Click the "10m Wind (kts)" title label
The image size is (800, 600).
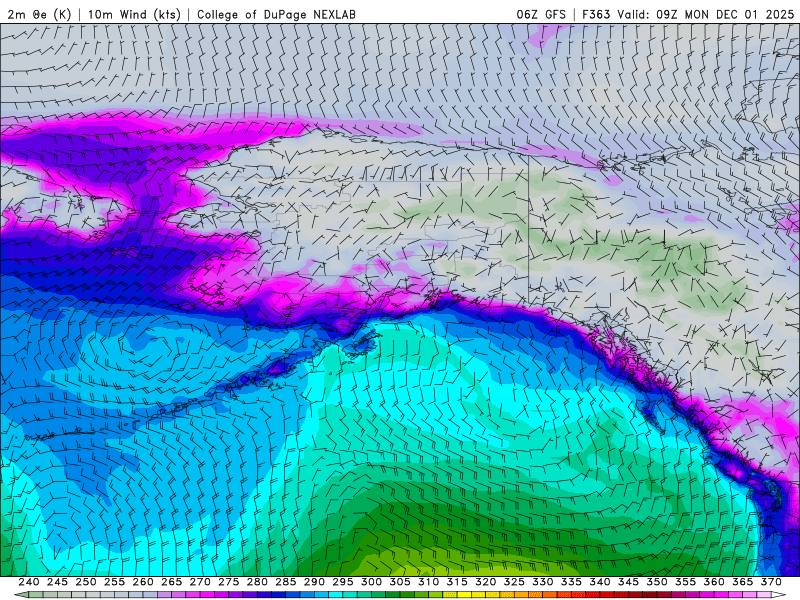[134, 14]
